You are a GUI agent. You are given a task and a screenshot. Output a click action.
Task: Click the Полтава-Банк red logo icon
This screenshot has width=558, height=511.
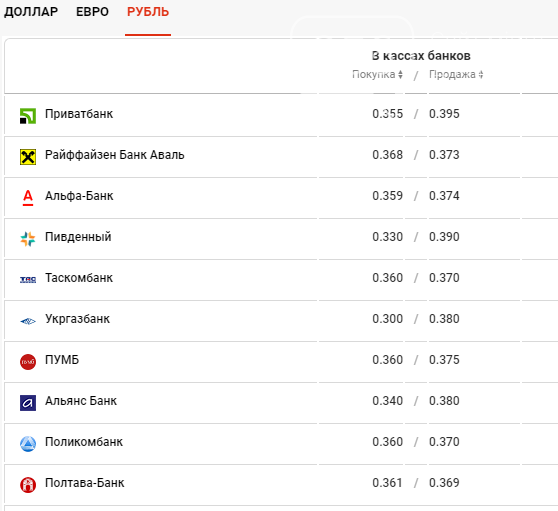coord(28,485)
